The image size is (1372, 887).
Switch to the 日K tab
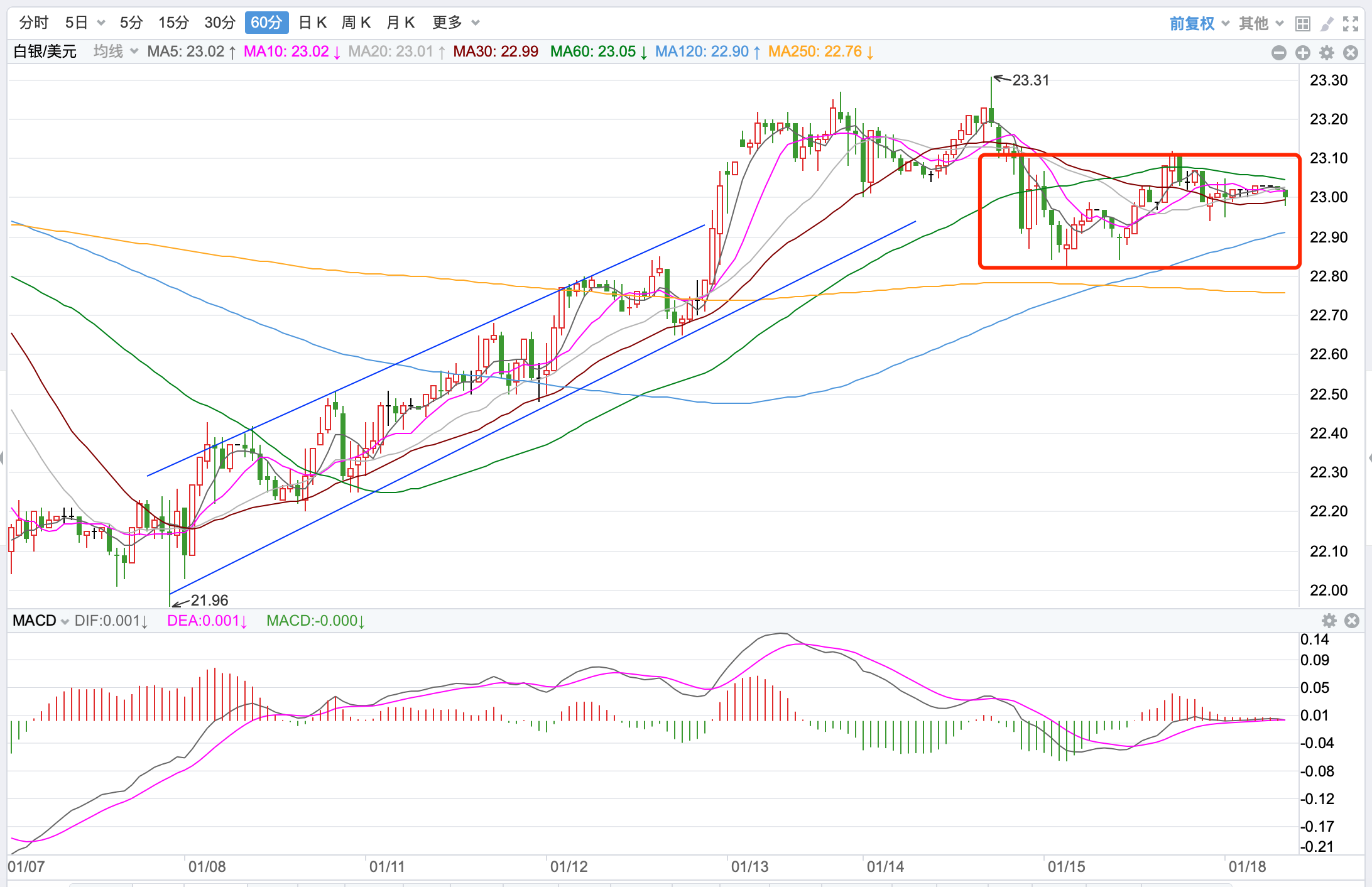[x=313, y=23]
